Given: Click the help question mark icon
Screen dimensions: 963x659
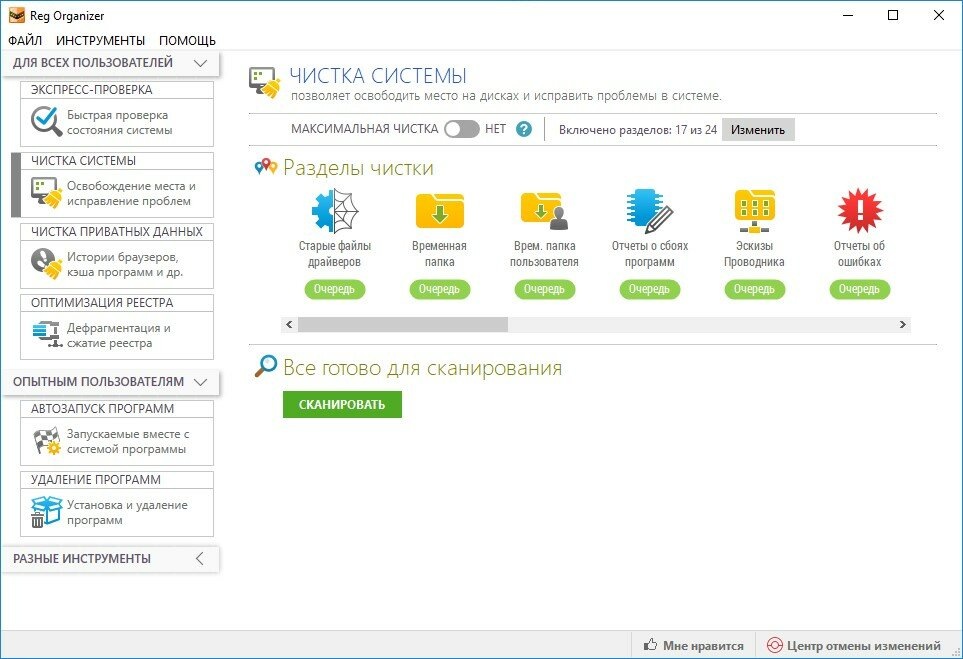Looking at the screenshot, I should coord(524,129).
